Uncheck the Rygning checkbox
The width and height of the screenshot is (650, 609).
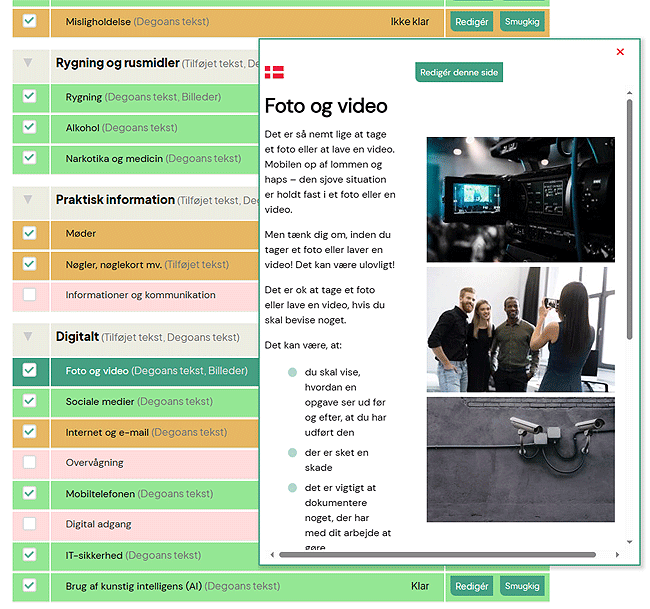pos(29,97)
